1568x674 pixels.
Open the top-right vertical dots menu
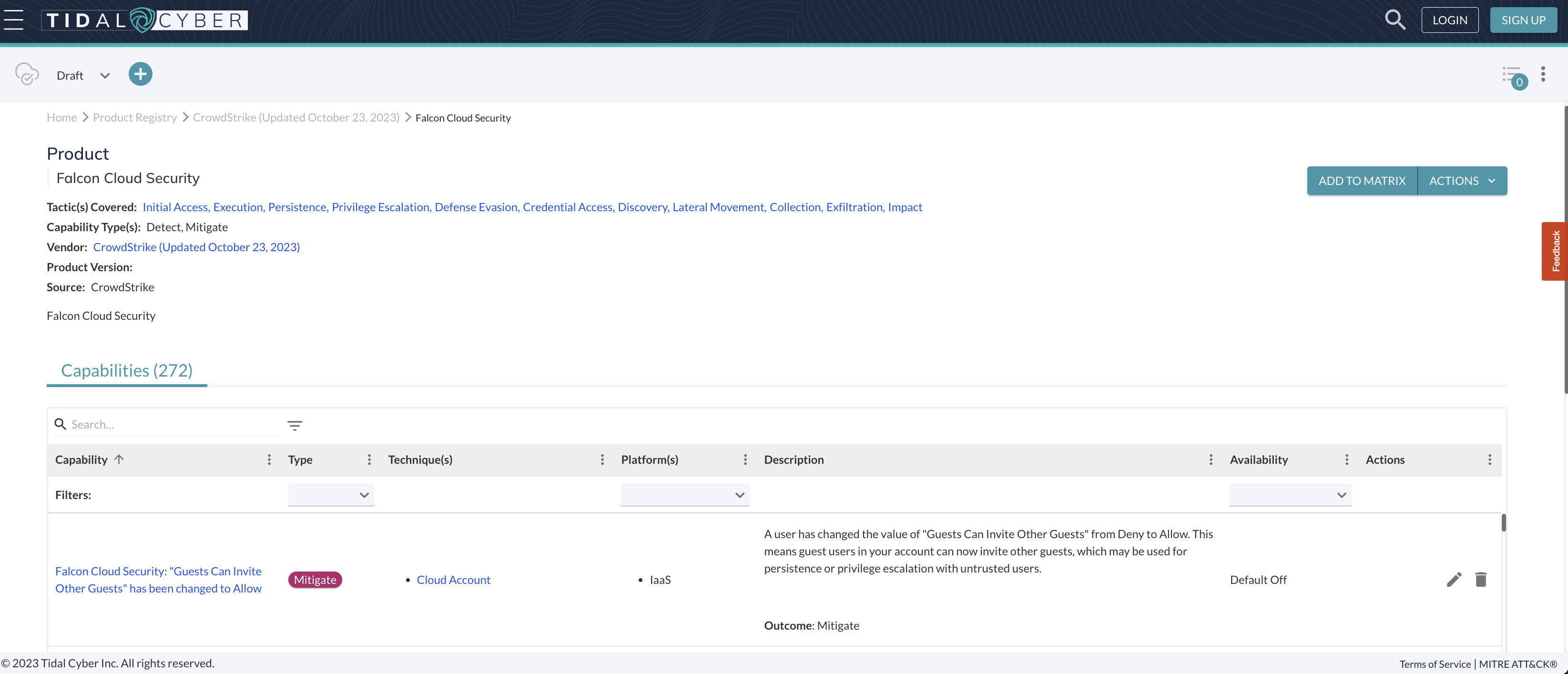pos(1542,74)
